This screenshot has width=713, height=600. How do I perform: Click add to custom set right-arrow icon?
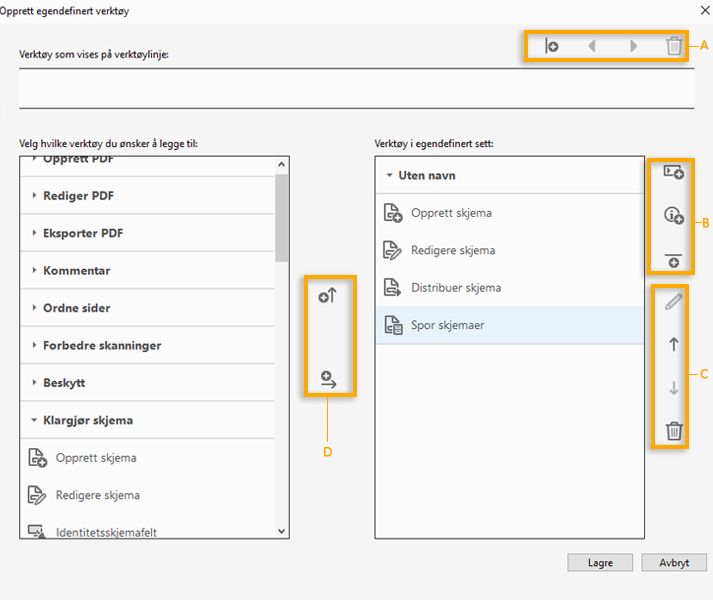[x=329, y=379]
